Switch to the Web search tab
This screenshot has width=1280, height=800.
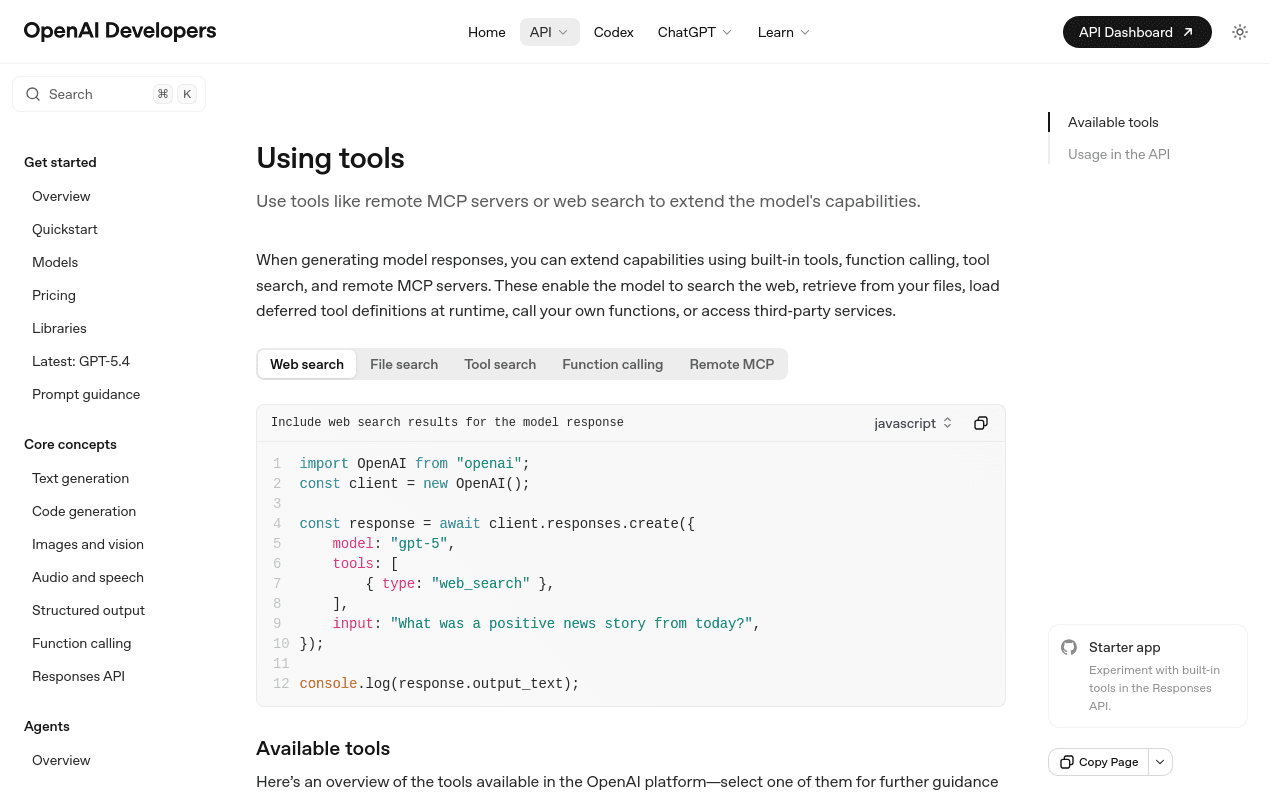click(307, 364)
